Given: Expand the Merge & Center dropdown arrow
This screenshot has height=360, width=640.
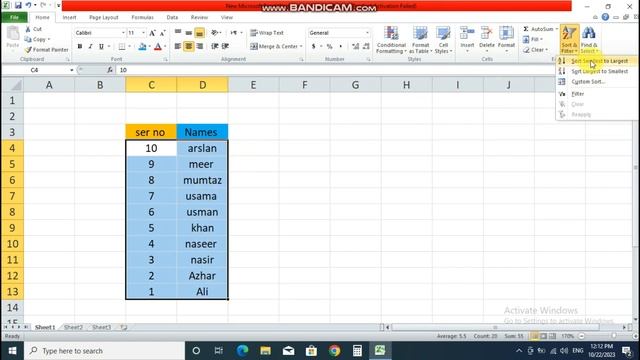Looking at the screenshot, I should tap(301, 47).
